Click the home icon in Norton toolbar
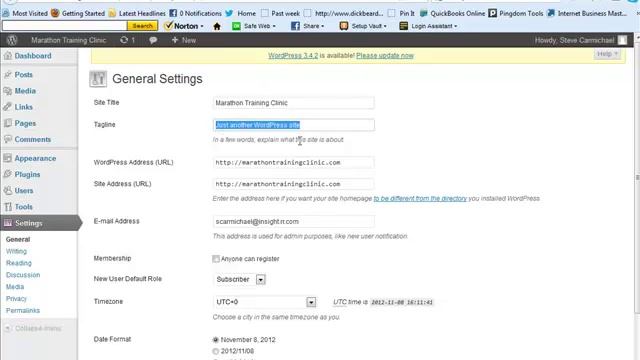 (x=217, y=26)
